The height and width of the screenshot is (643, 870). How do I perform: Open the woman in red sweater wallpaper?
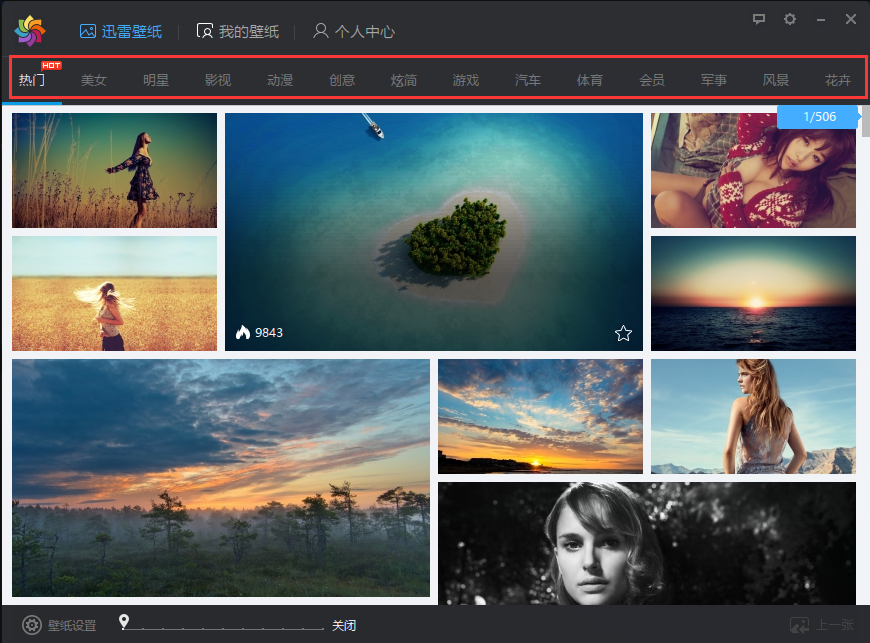753,170
